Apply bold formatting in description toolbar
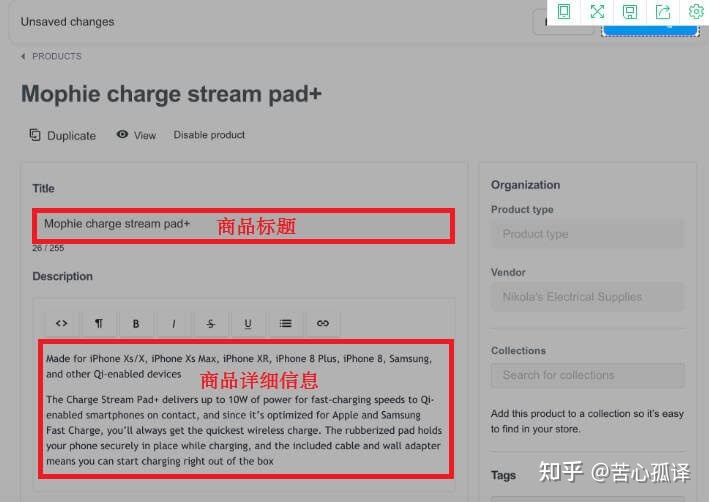The height and width of the screenshot is (502, 709). [x=136, y=323]
